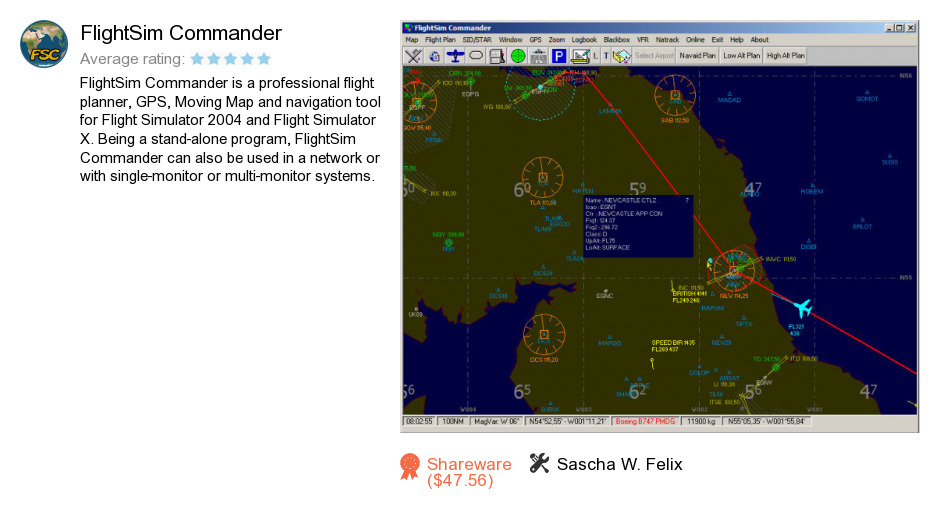
Task: Maximize the FlightSim Commander window
Action: (899, 28)
